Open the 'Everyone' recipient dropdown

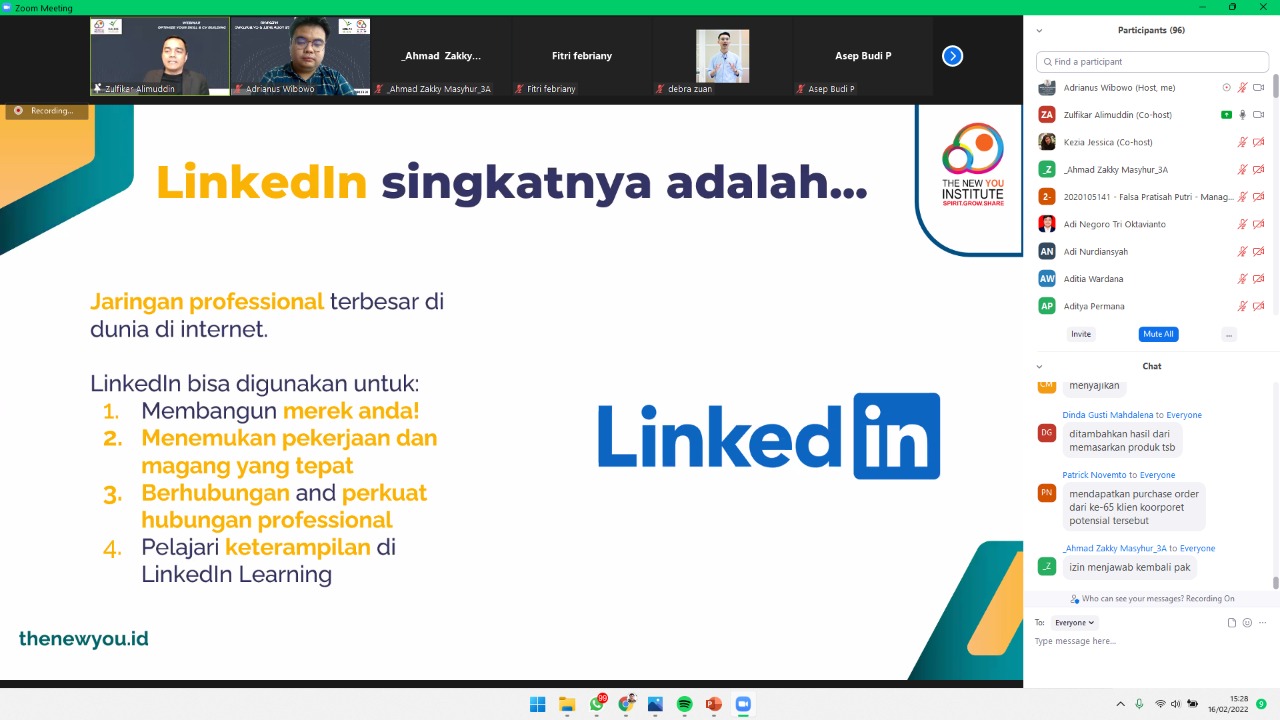point(1074,623)
